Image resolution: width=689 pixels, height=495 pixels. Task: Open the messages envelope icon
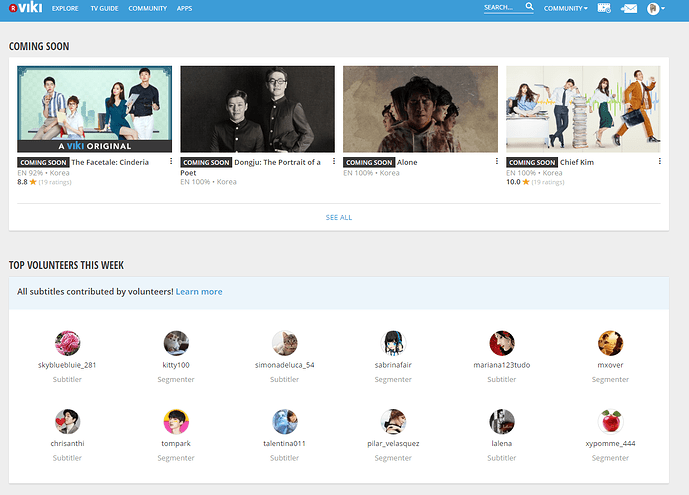point(629,8)
